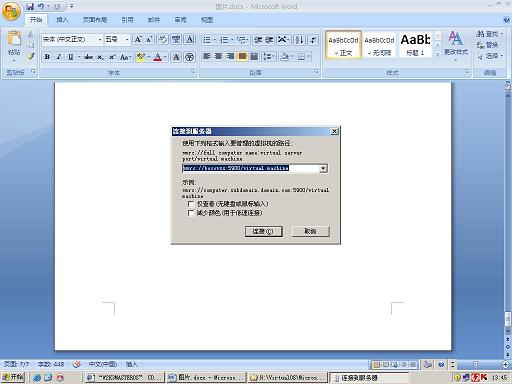The width and height of the screenshot is (512, 384).
Task: Open the server path combo box arrow
Action: 323,168
